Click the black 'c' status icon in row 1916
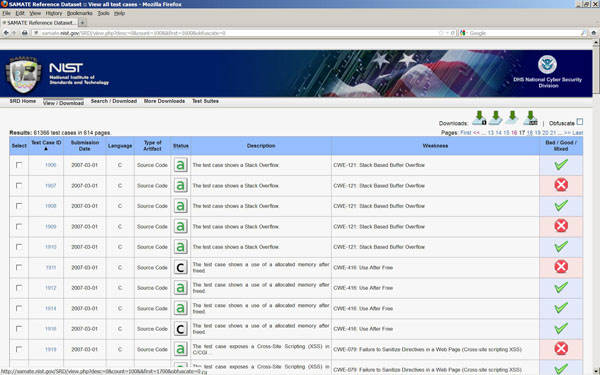The width and height of the screenshot is (600, 375). point(181,329)
